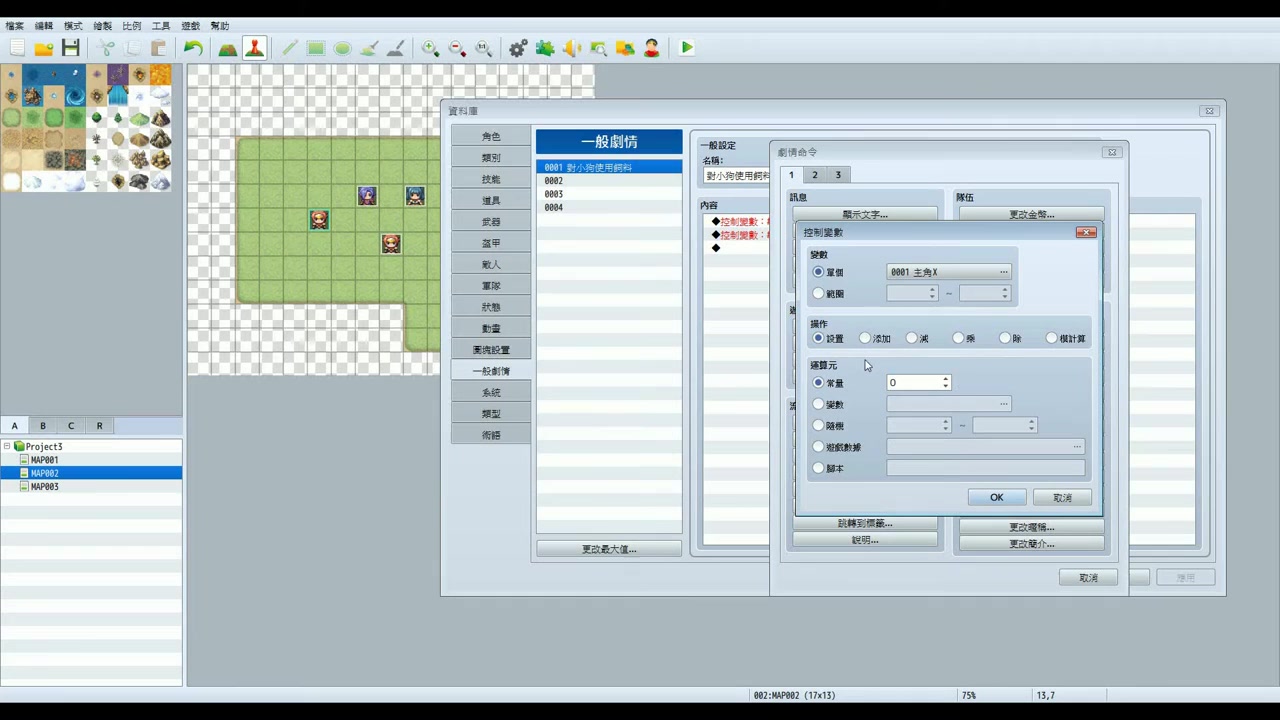Open the 系統 database category

pos(491,393)
